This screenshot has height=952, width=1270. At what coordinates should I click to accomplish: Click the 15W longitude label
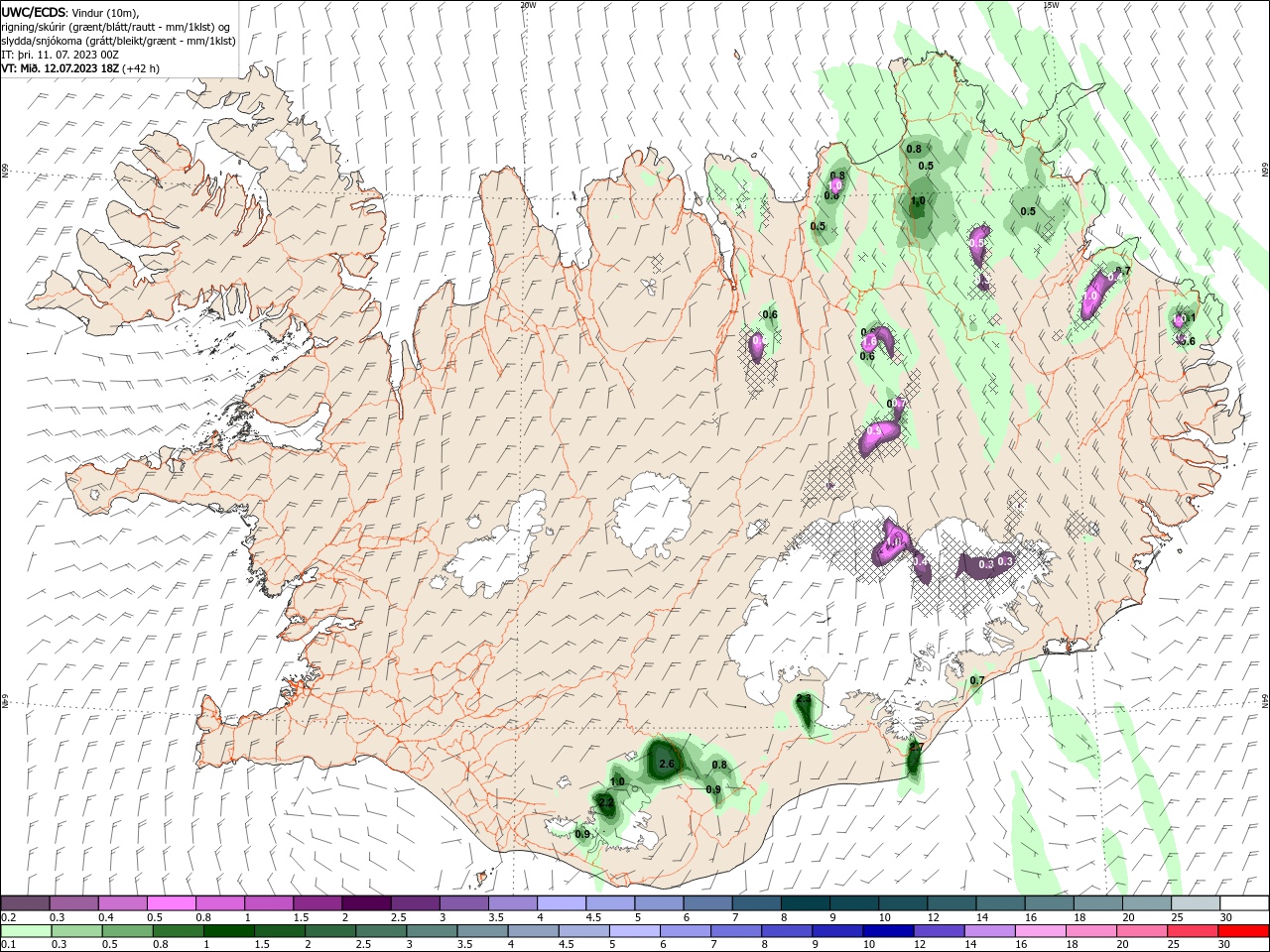(x=1051, y=4)
